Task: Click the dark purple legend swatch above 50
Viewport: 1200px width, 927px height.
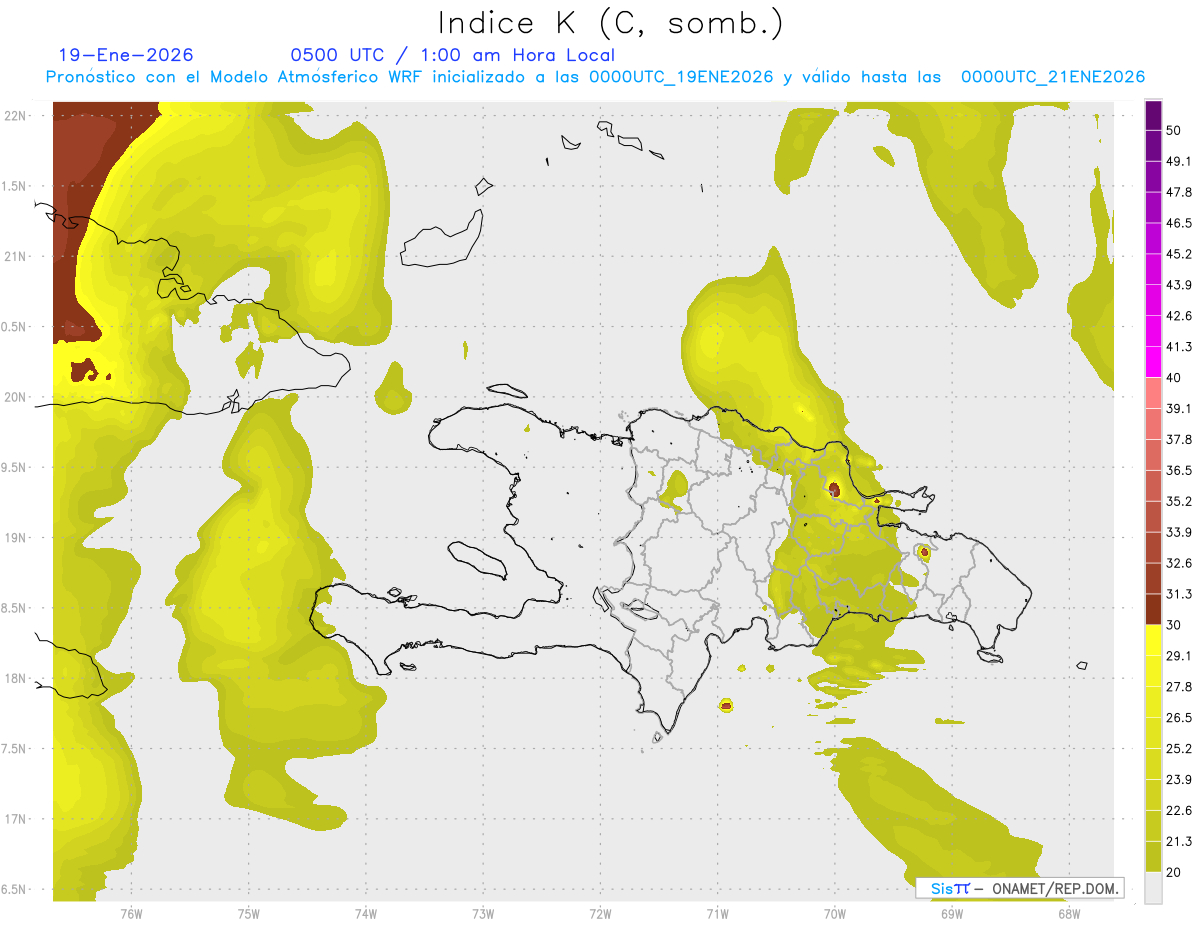Action: [x=1153, y=115]
